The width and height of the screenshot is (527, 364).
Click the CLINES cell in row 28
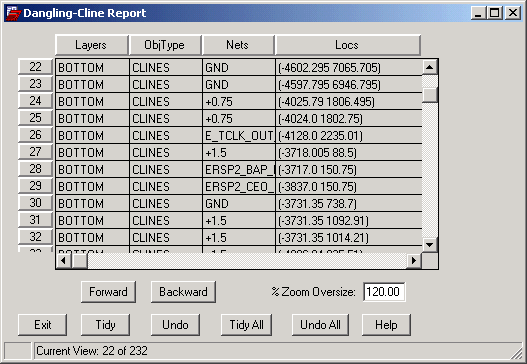(166, 169)
